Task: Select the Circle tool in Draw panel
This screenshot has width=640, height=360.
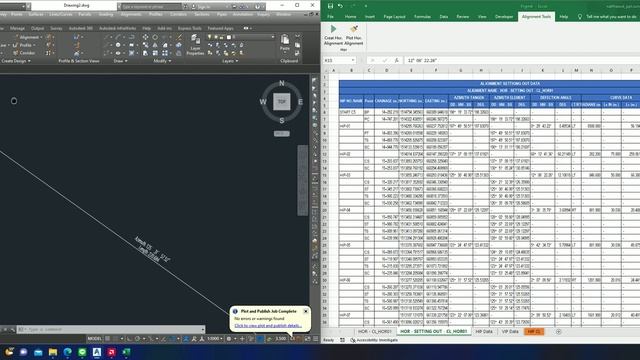Action: click(118, 45)
